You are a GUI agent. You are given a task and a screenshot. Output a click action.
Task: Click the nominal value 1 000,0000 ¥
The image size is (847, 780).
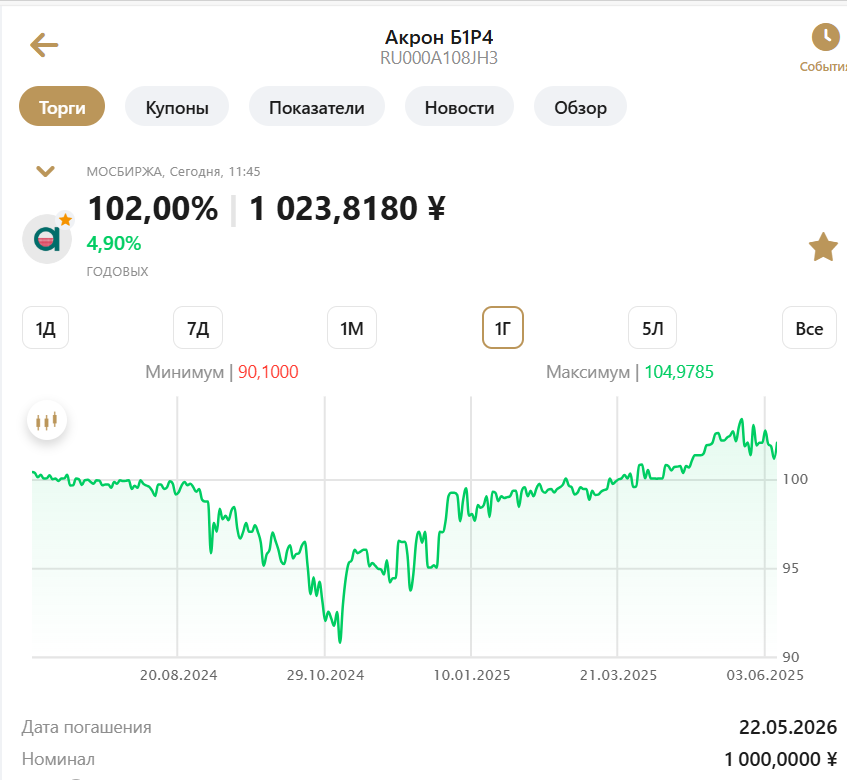click(x=781, y=759)
